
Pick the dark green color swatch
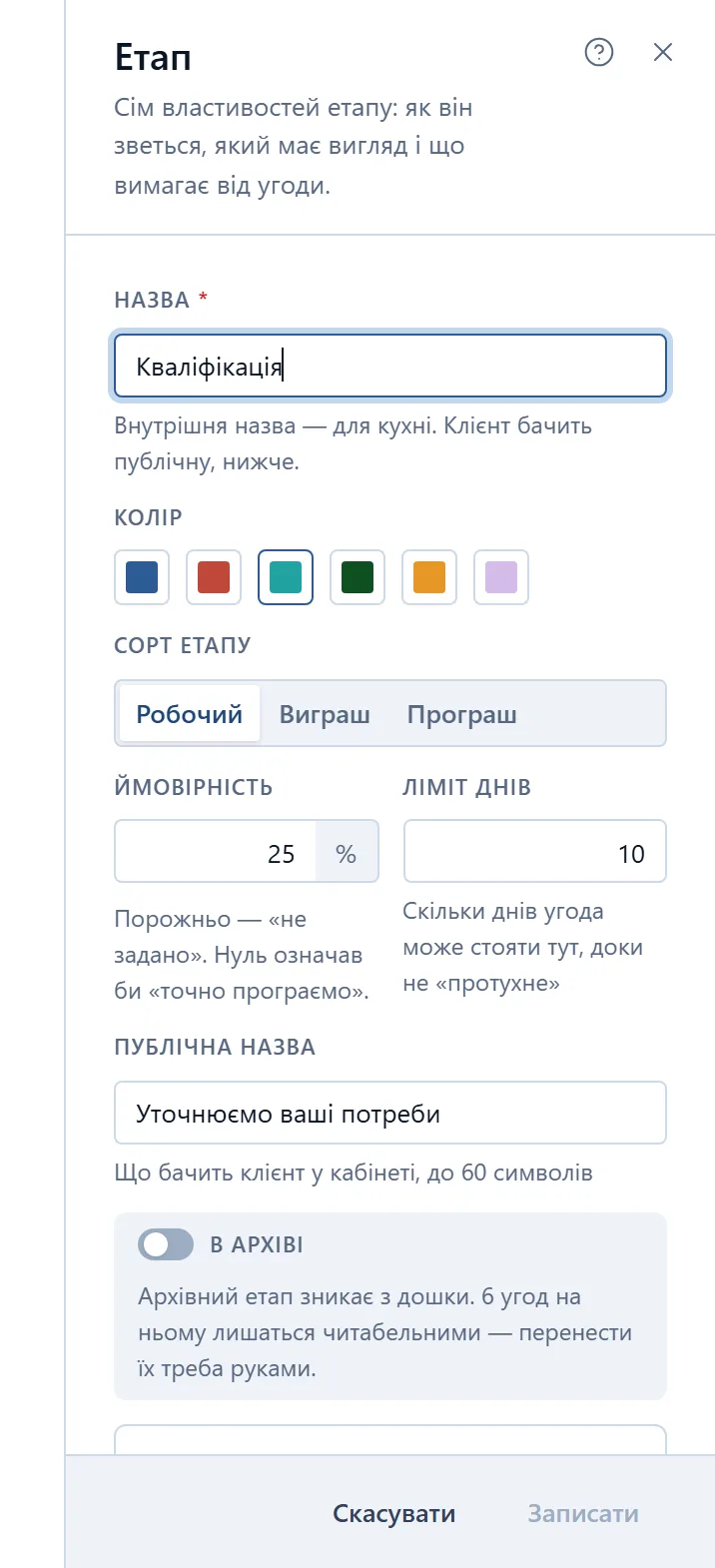pyautogui.click(x=357, y=577)
